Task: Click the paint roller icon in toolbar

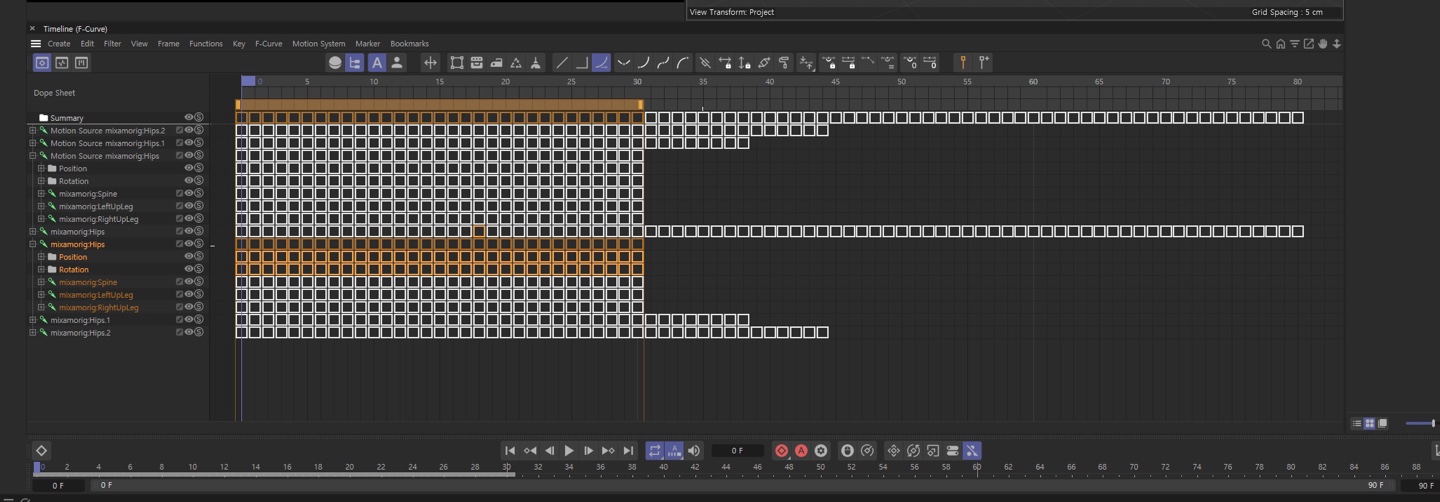Action: coord(785,63)
